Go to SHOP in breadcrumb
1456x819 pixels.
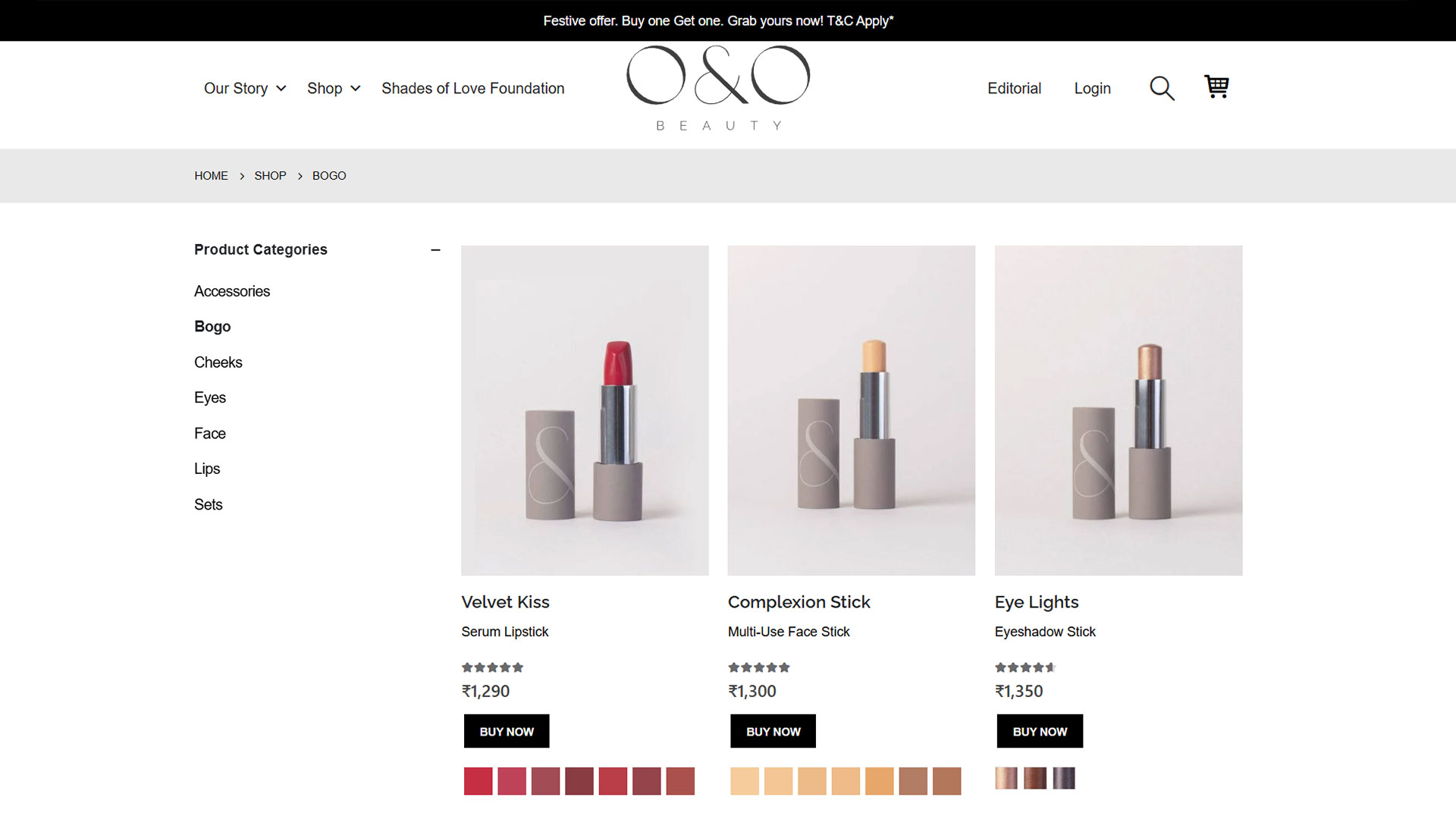tap(270, 175)
